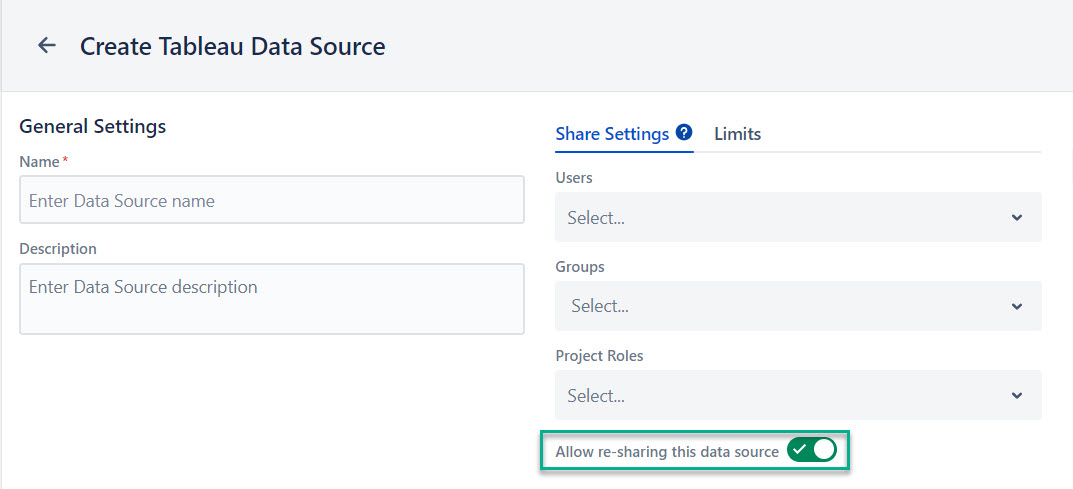Image resolution: width=1073 pixels, height=489 pixels.
Task: Click the Users label
Action: click(x=574, y=178)
